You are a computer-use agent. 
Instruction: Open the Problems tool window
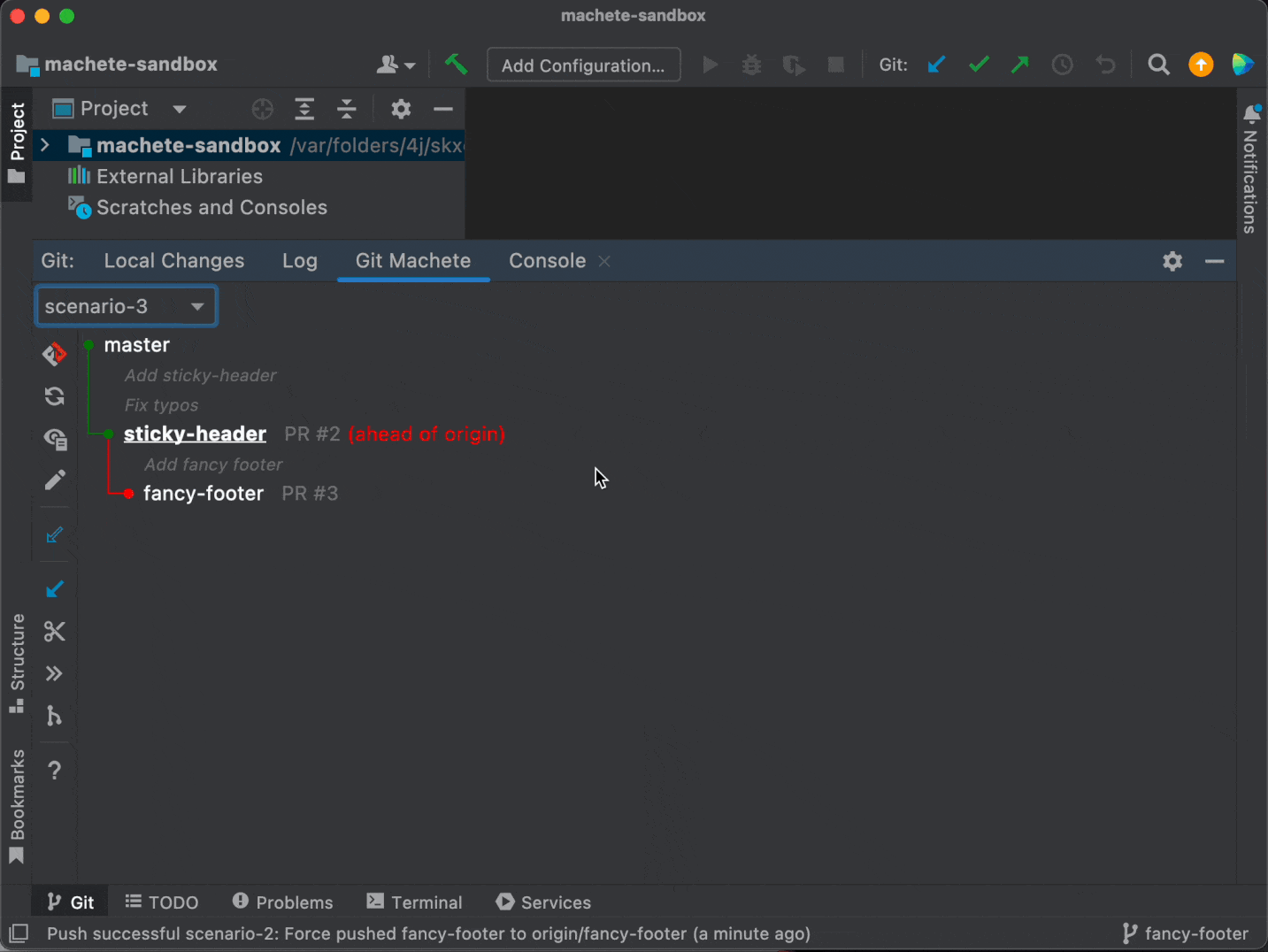click(x=283, y=902)
